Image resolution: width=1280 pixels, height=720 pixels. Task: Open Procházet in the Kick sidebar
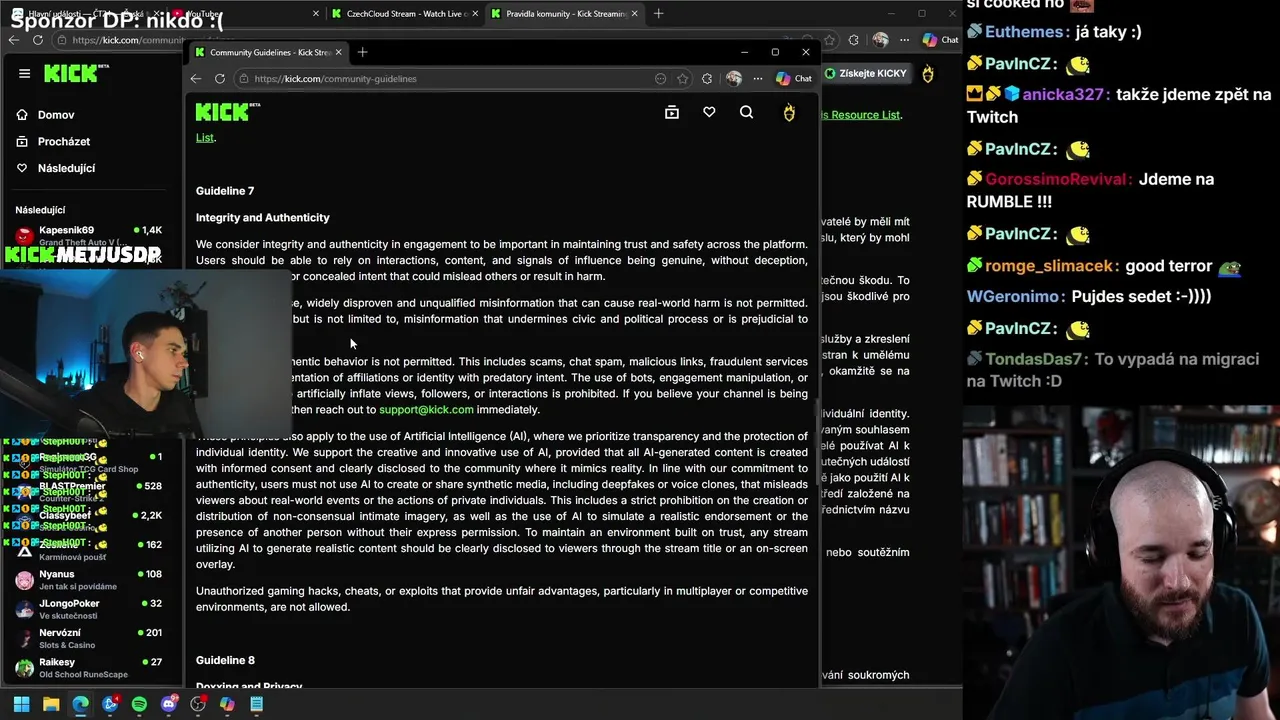(x=54, y=142)
